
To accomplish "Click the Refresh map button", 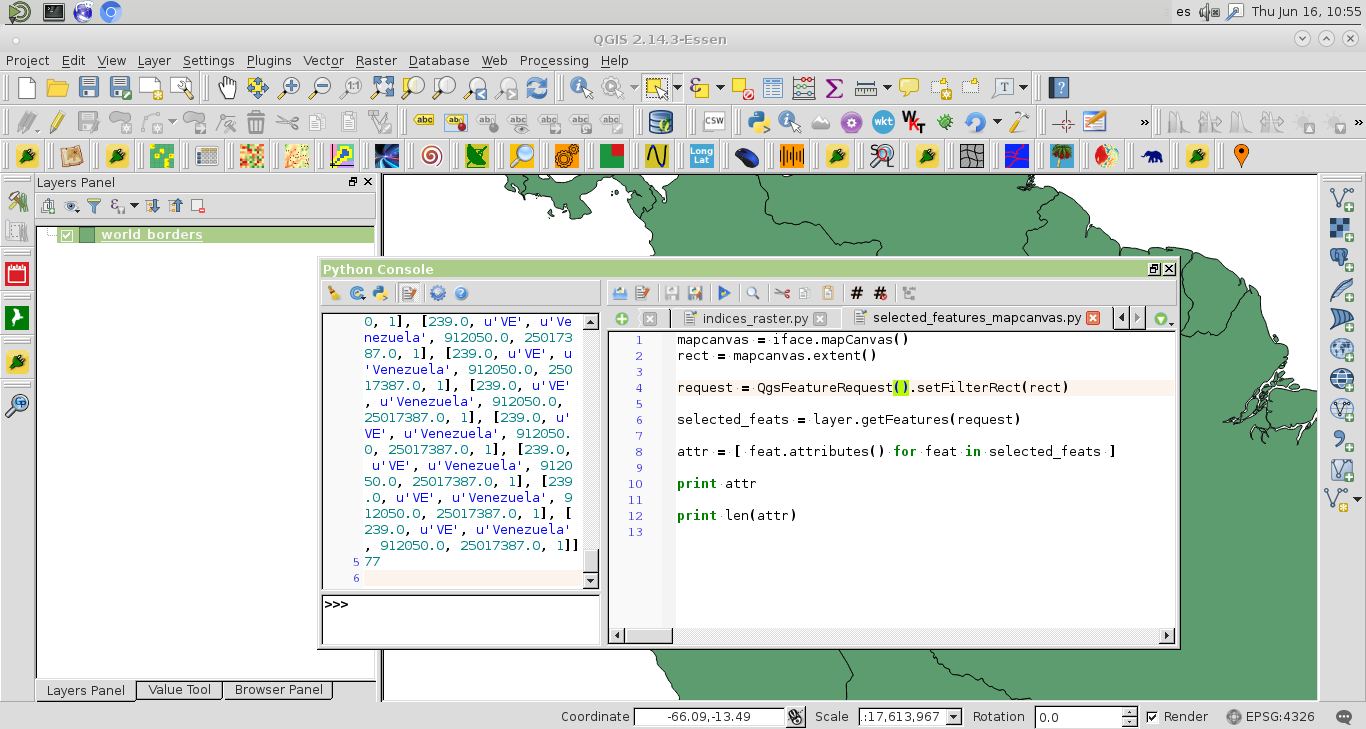I will pos(537,88).
